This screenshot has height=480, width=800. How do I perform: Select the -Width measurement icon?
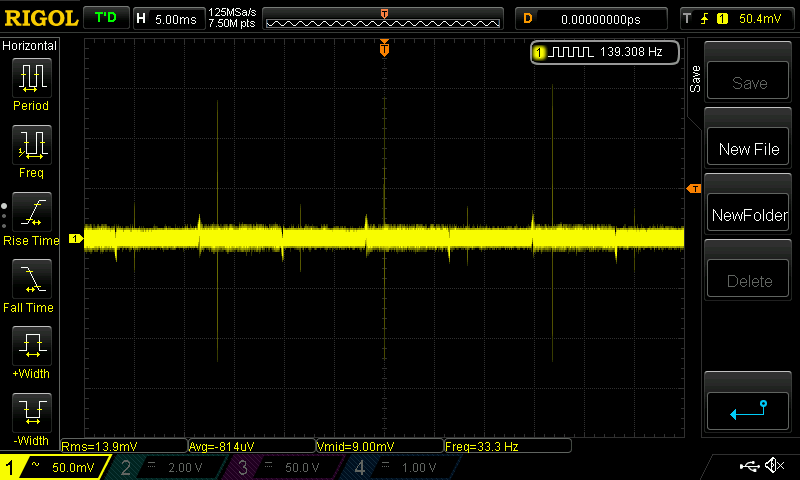32,412
